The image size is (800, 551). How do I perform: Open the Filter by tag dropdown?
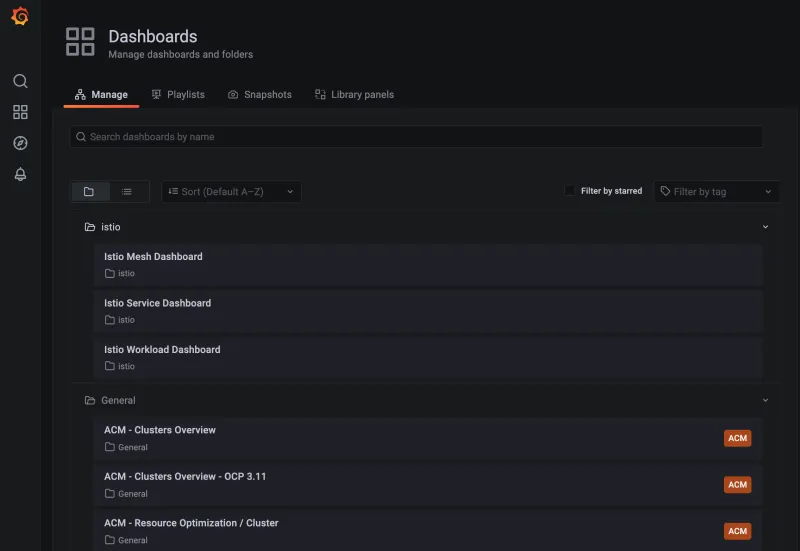tap(716, 192)
